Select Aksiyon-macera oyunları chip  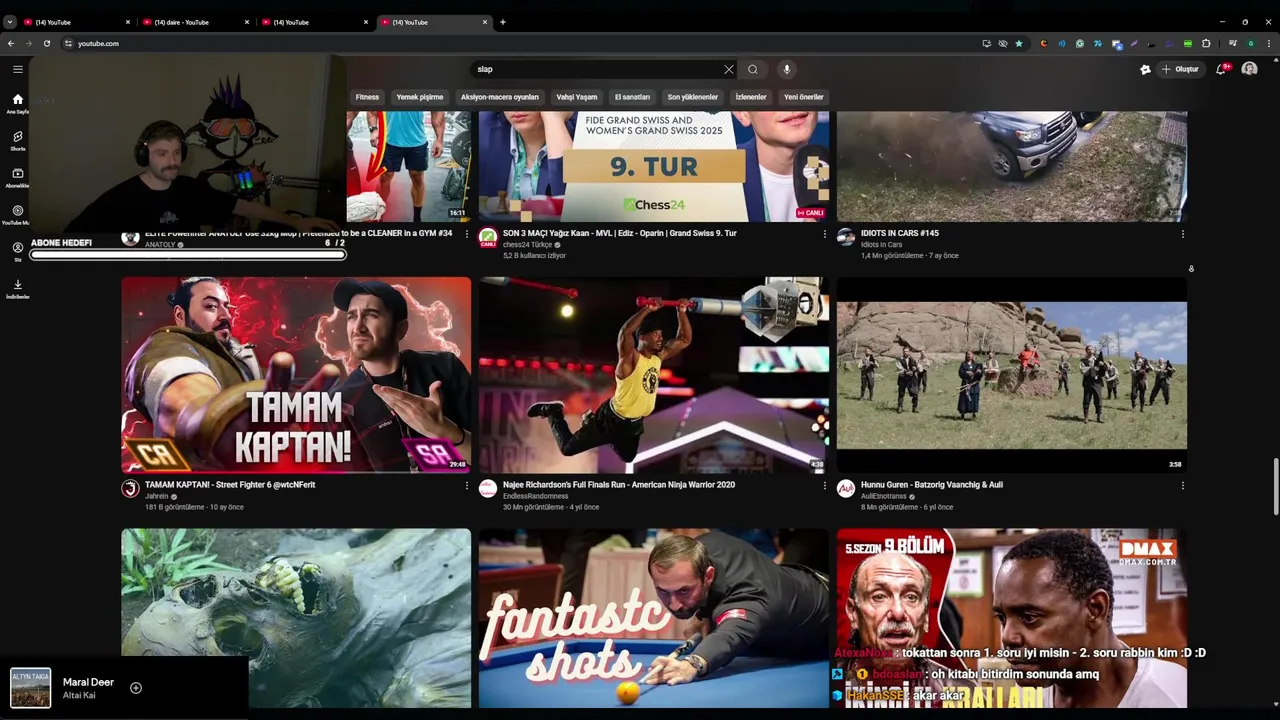[500, 97]
